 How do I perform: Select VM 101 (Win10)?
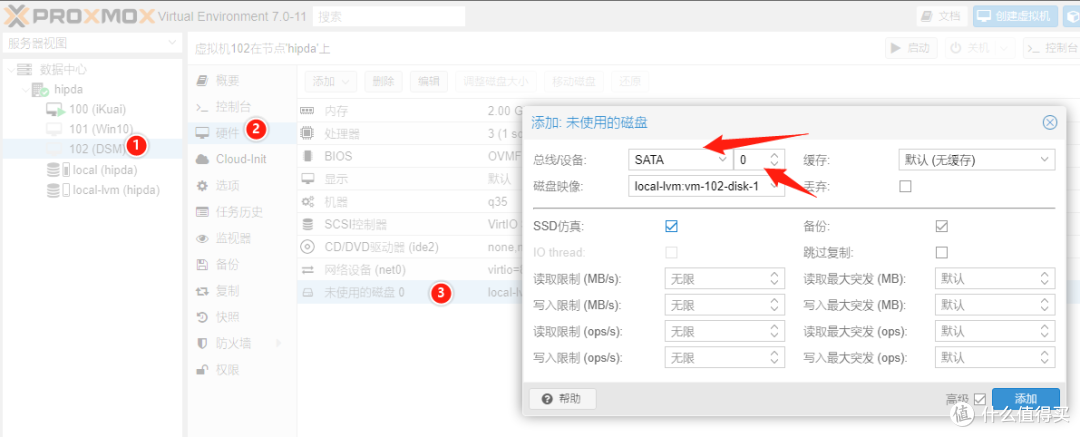coord(101,129)
